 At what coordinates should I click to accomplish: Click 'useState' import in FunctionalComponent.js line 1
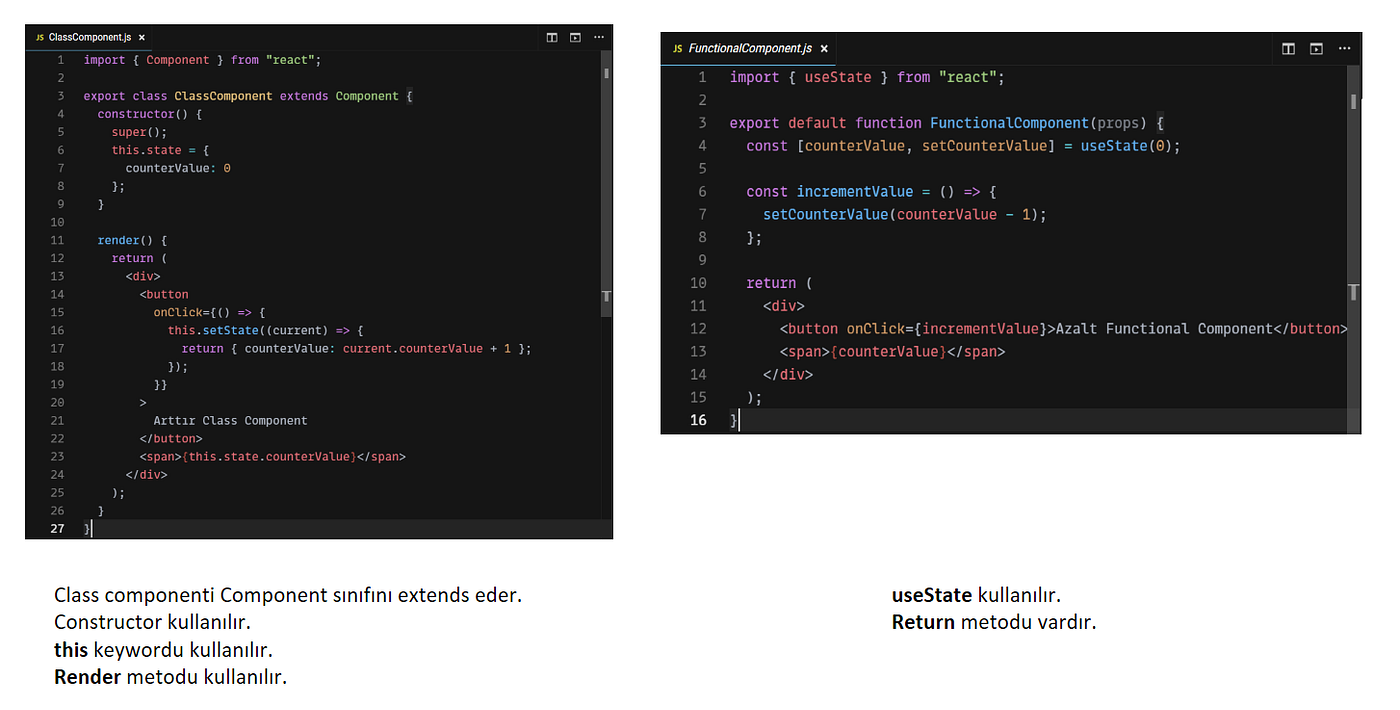[838, 77]
